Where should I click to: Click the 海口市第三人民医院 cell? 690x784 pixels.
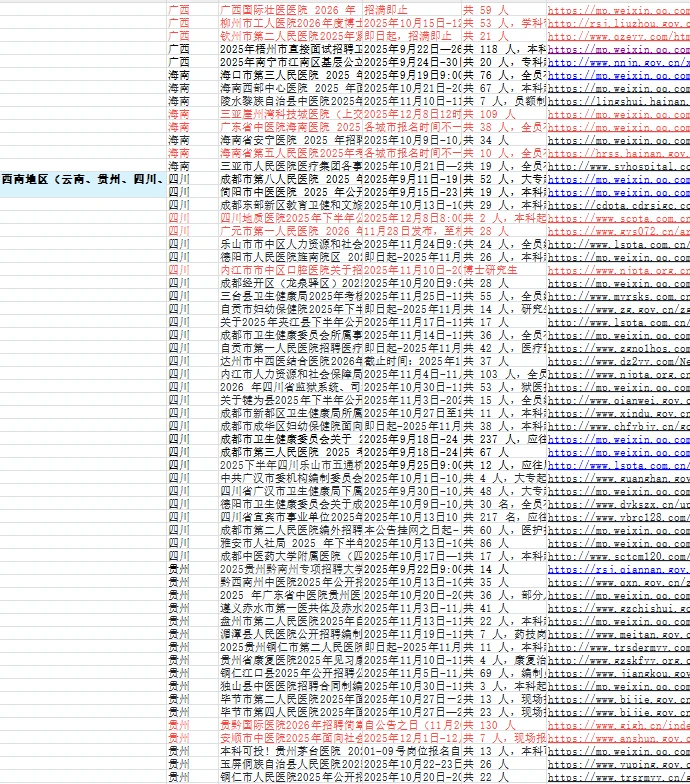[x=291, y=75]
